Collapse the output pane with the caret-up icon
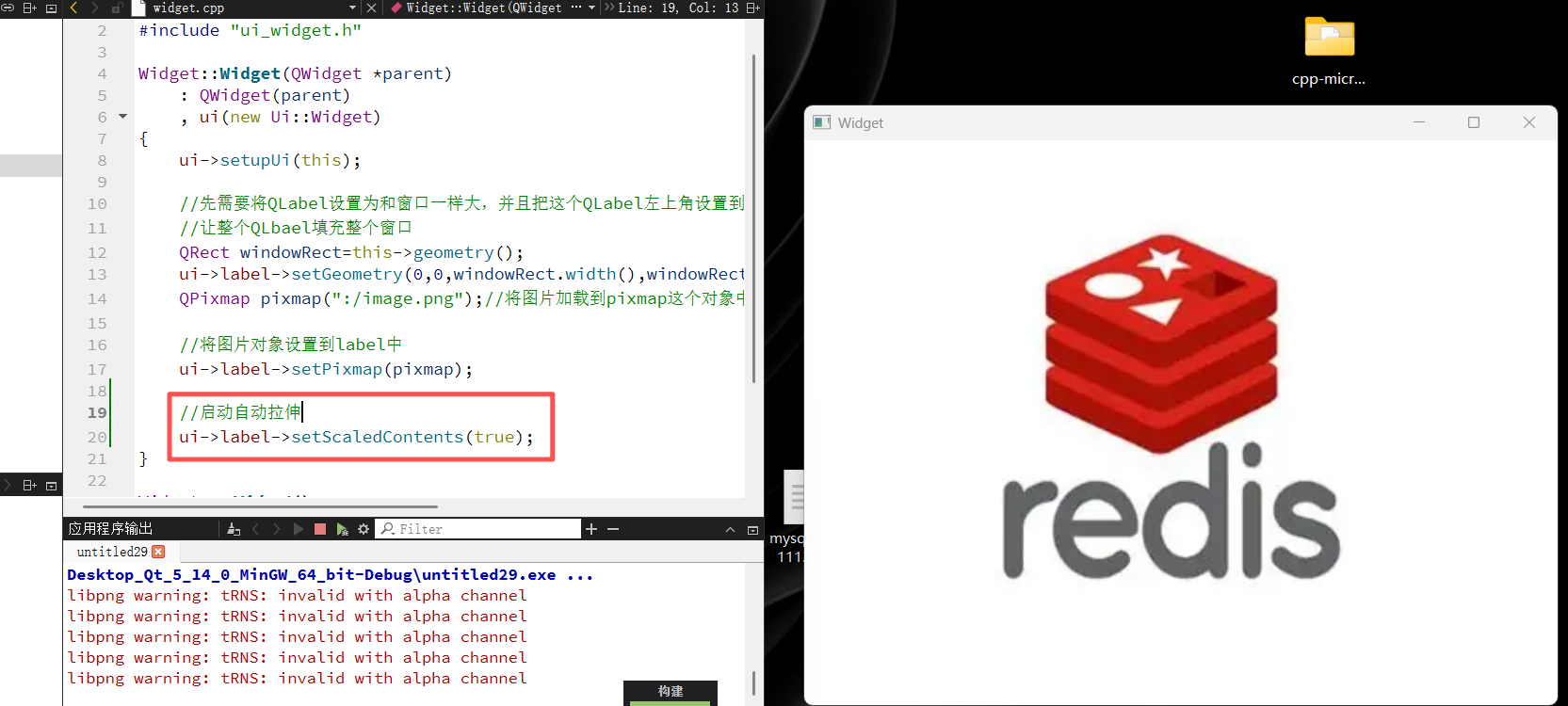This screenshot has width=1568, height=706. click(730, 530)
